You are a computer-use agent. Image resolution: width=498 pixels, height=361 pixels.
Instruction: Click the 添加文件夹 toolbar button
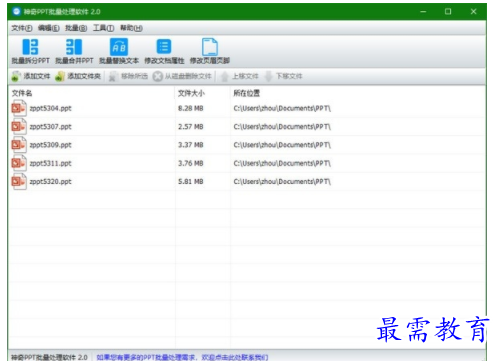point(78,76)
